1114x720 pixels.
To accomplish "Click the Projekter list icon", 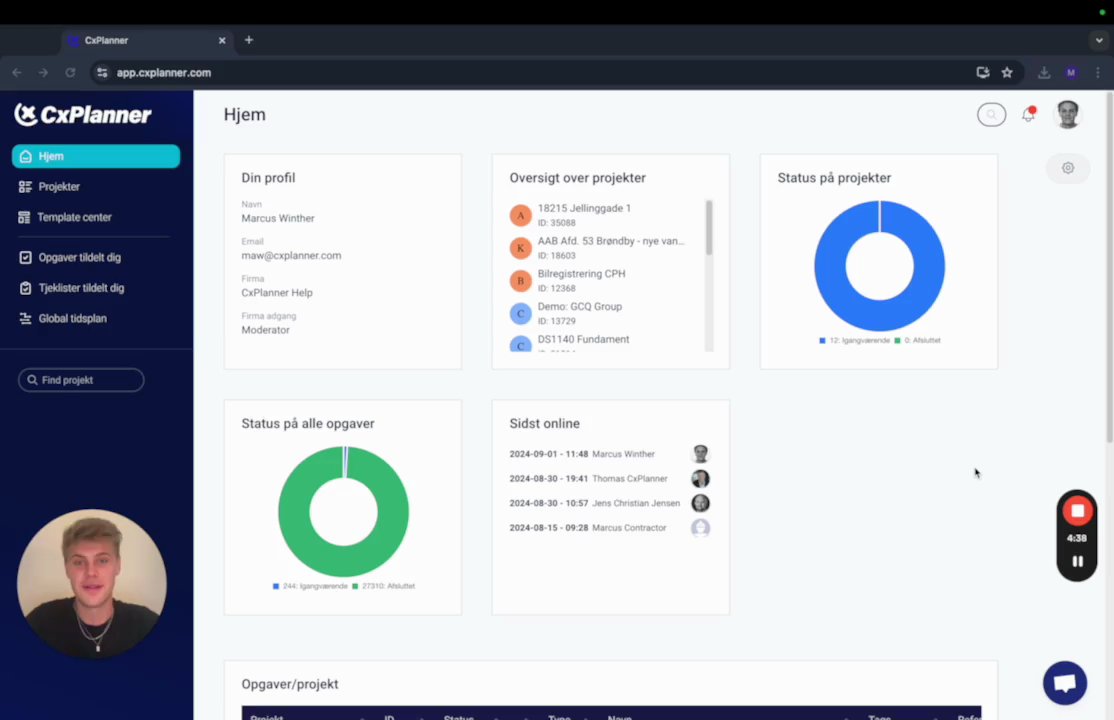I will pyautogui.click(x=26, y=187).
